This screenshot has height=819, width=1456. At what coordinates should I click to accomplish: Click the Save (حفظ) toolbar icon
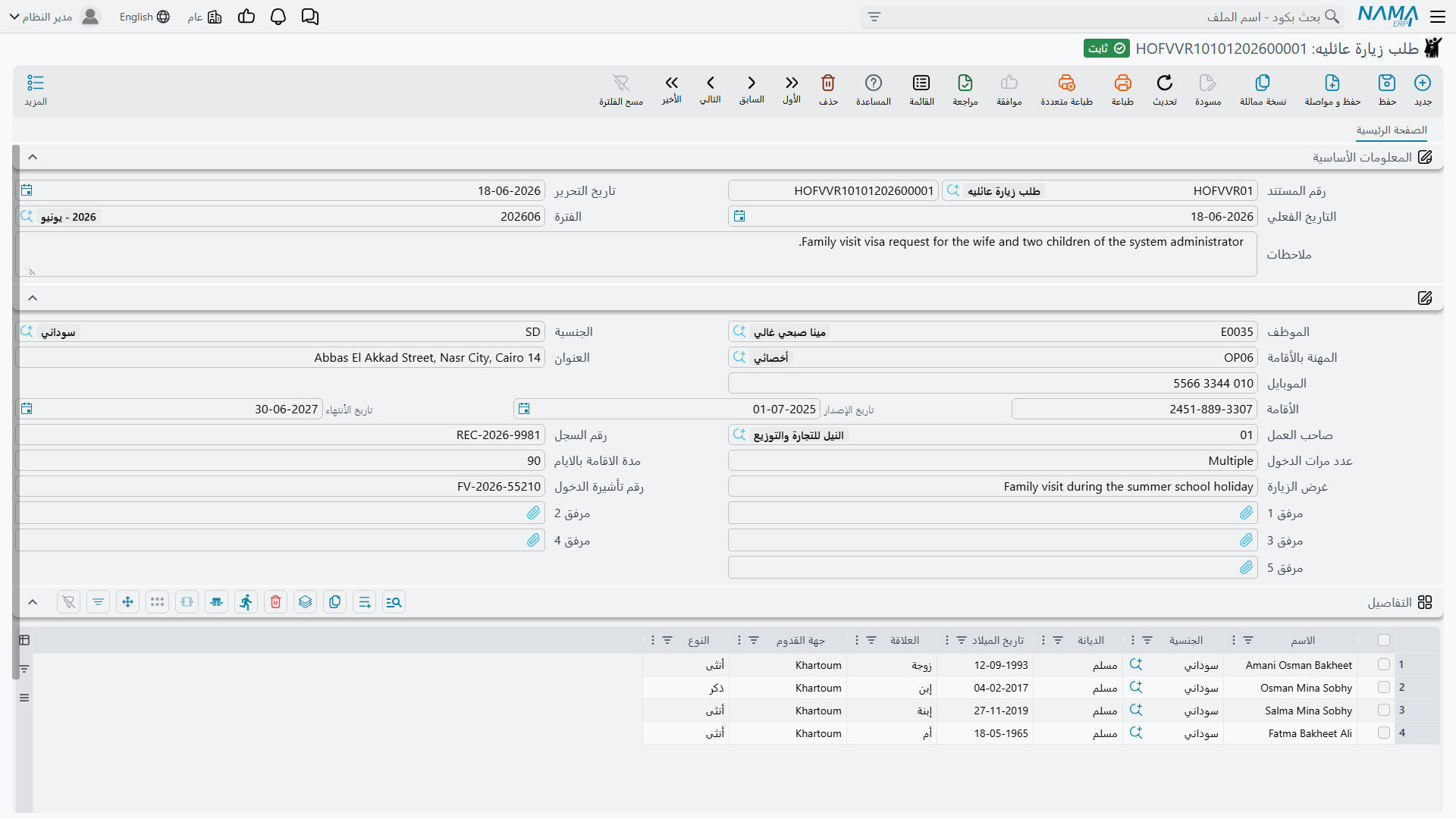tap(1387, 83)
